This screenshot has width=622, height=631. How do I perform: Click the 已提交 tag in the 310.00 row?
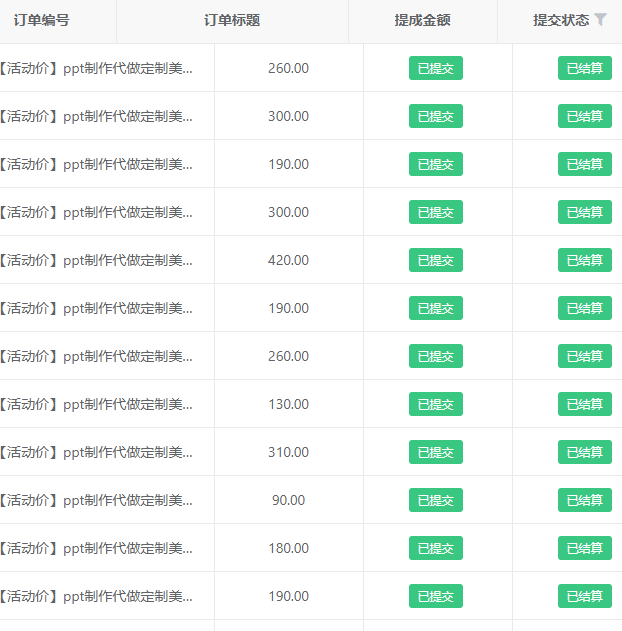pos(436,452)
